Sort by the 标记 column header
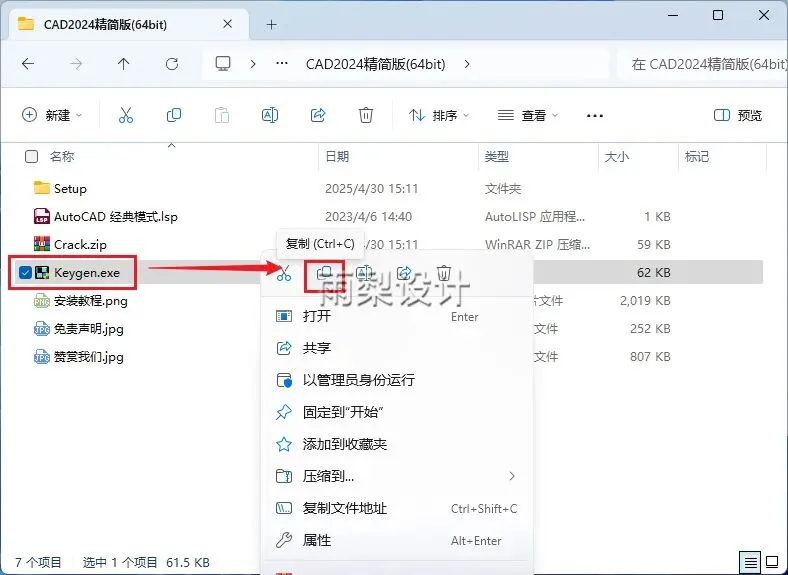788x575 pixels. pyautogui.click(x=697, y=156)
